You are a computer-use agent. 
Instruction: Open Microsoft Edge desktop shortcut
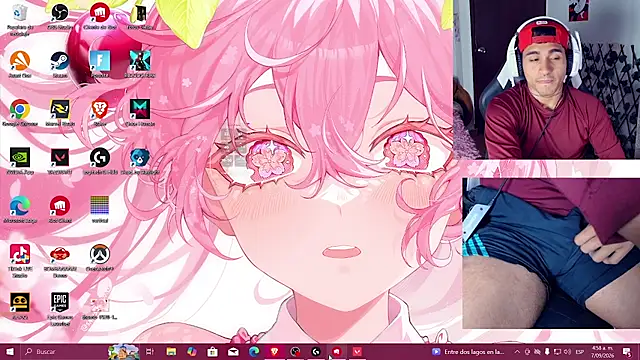[x=20, y=209]
